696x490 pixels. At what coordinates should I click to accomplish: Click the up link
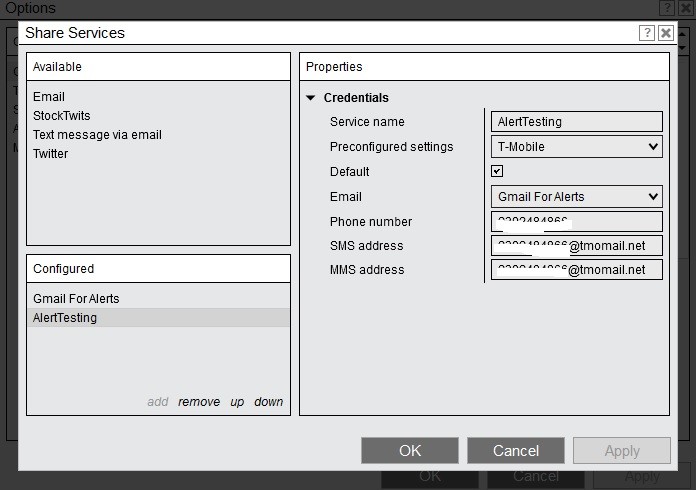pos(237,402)
